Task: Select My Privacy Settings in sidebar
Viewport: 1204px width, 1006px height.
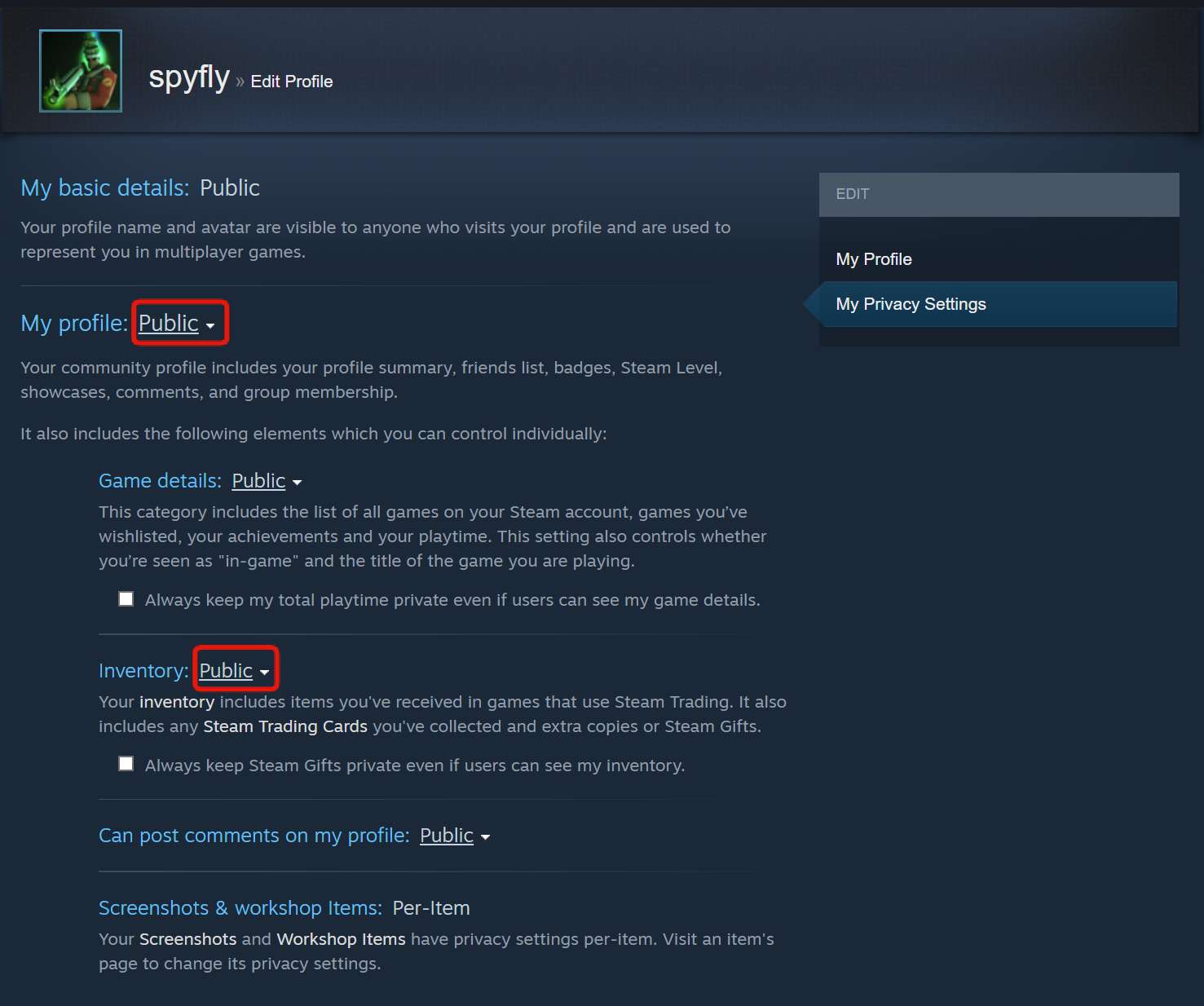Action: (911, 304)
